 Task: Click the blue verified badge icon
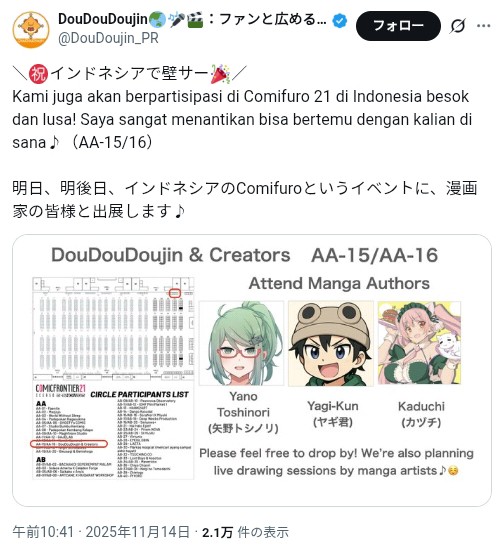point(340,20)
